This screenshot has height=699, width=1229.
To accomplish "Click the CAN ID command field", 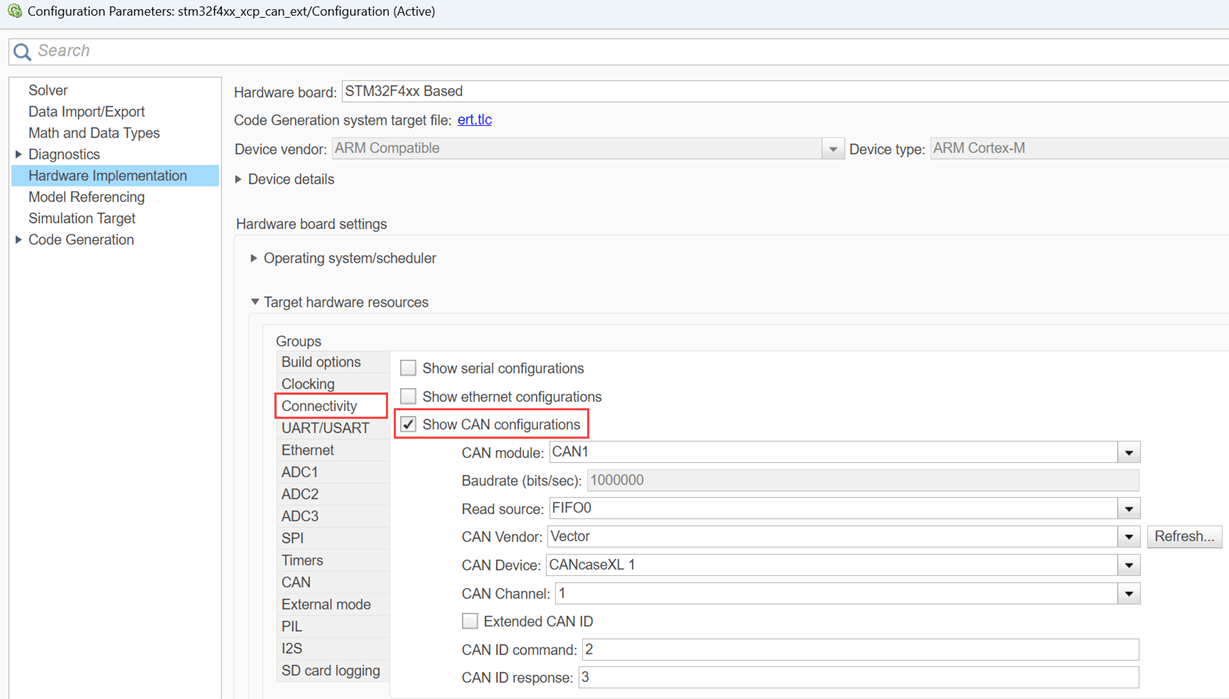I will (x=859, y=649).
